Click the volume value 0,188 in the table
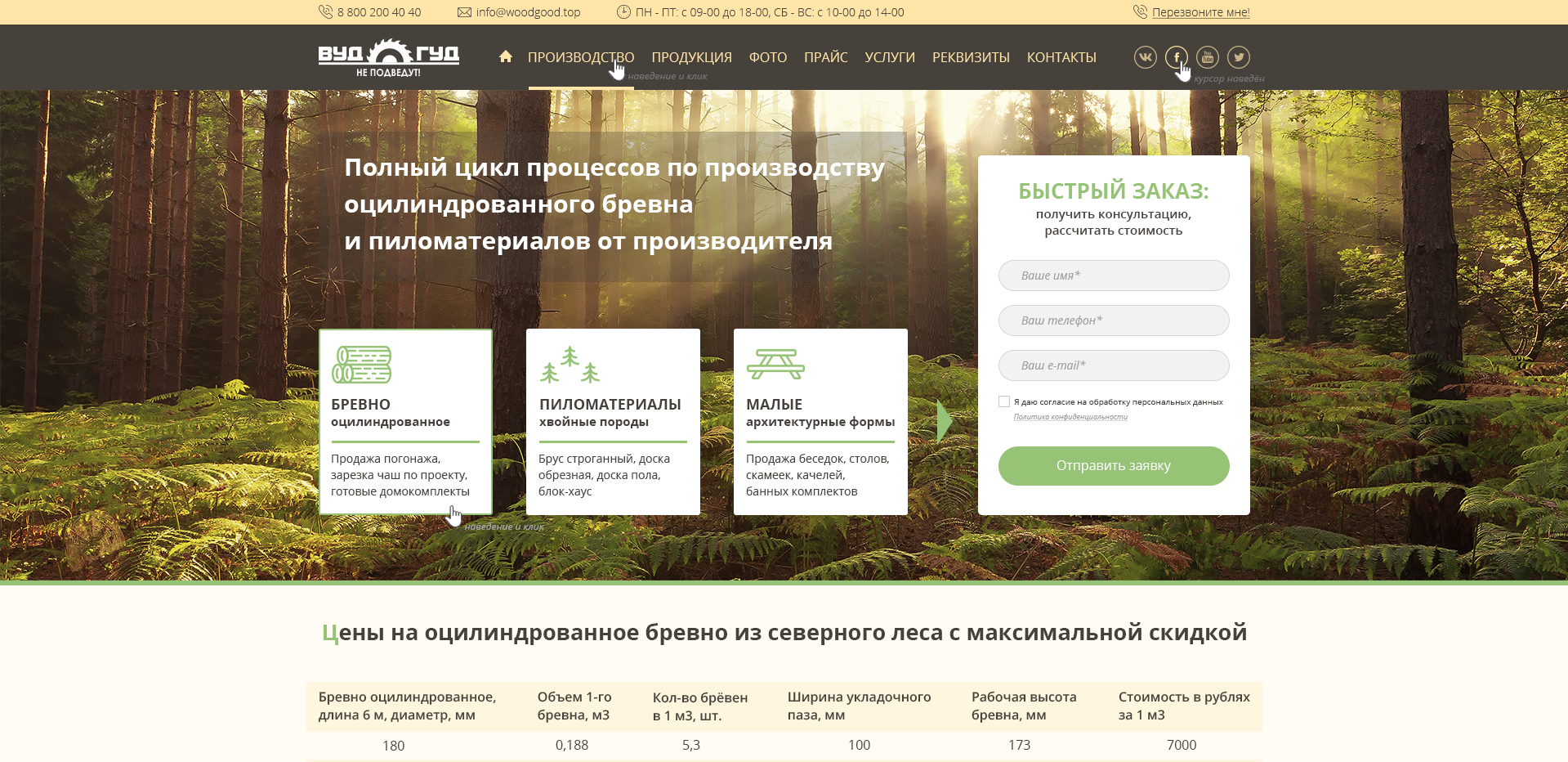The height and width of the screenshot is (762, 1568). pyautogui.click(x=572, y=746)
